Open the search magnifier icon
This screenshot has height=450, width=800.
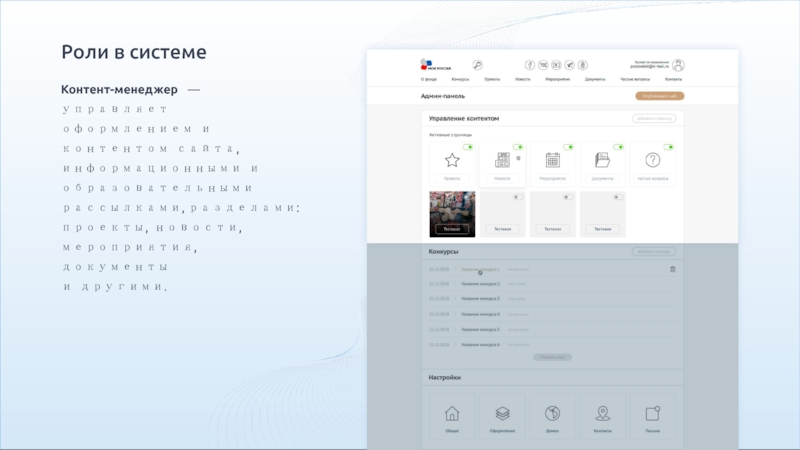[x=477, y=65]
